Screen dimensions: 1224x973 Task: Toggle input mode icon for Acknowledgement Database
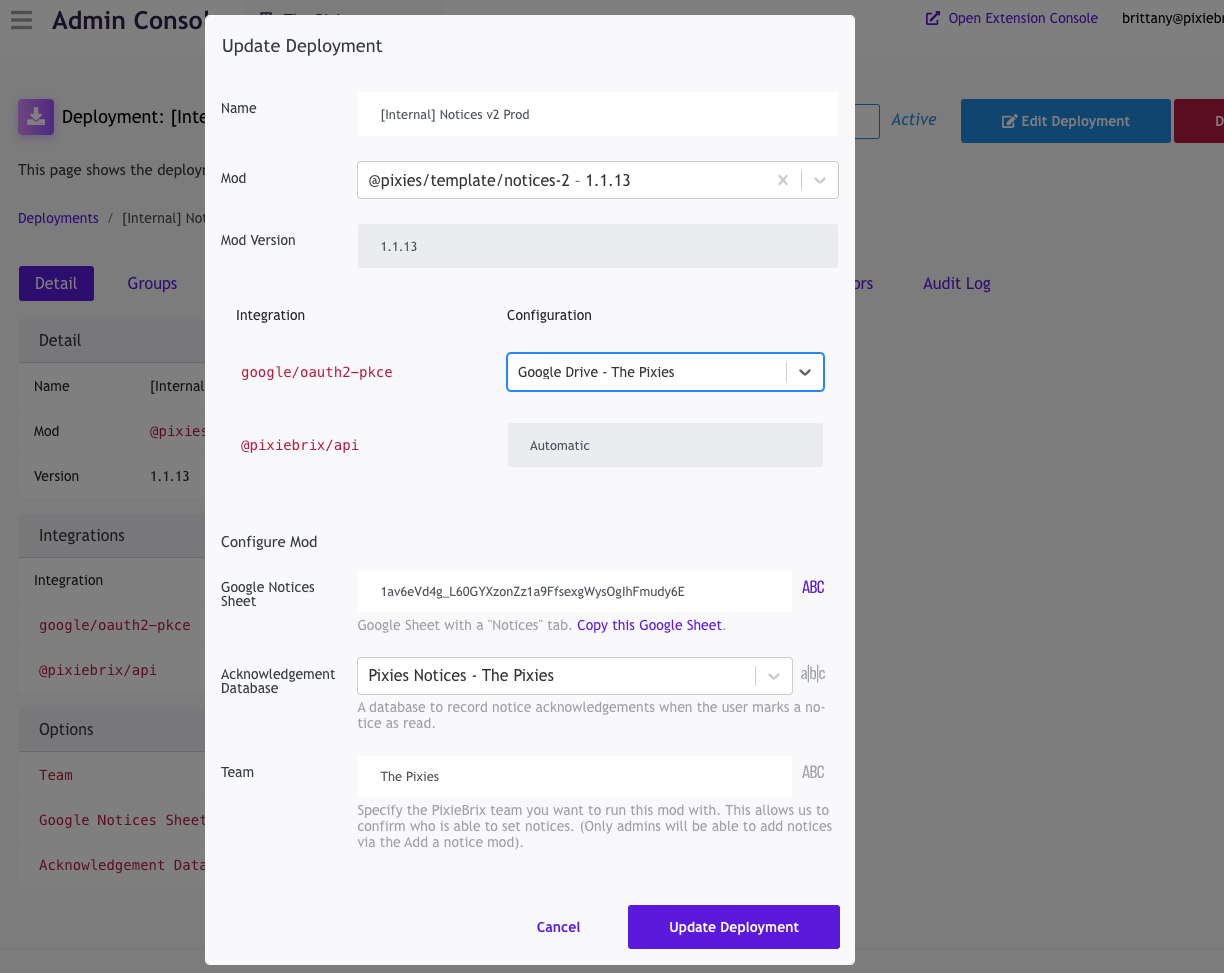813,674
